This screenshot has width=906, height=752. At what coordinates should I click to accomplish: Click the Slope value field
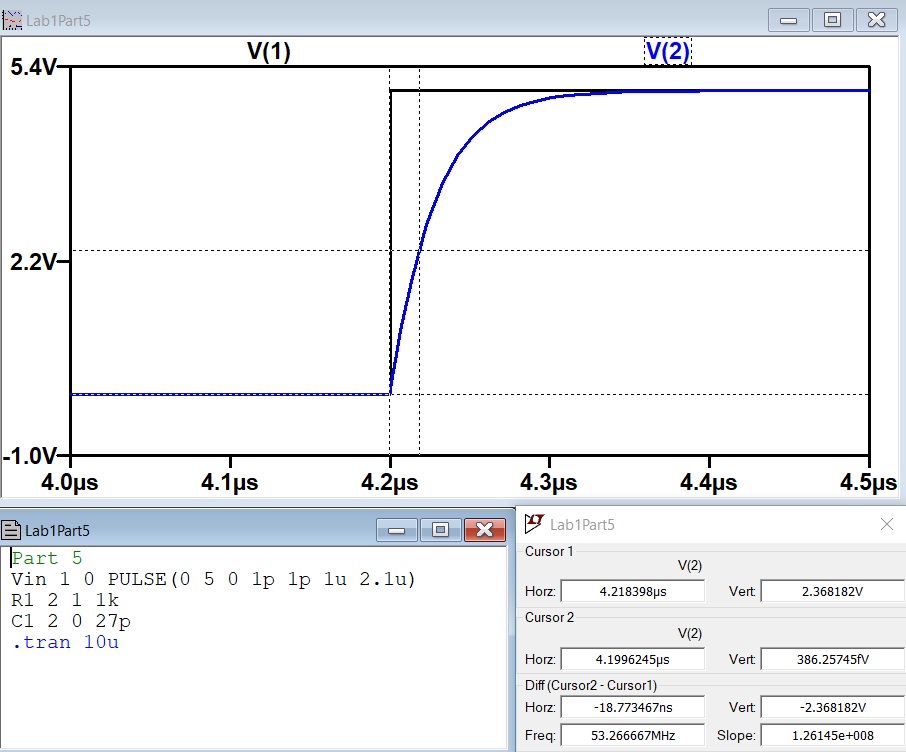coord(832,736)
